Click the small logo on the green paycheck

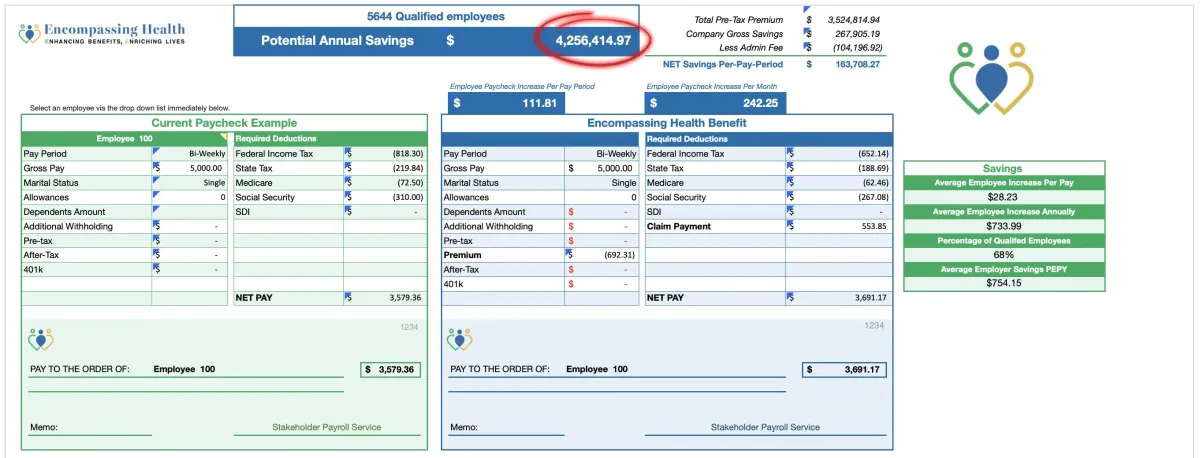click(x=40, y=340)
